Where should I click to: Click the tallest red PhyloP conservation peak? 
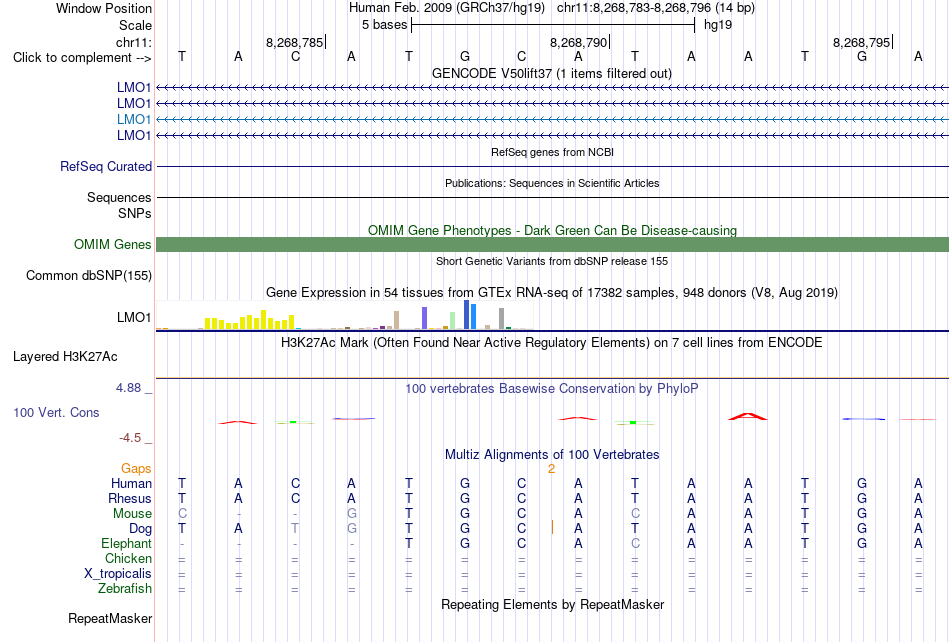coord(748,416)
